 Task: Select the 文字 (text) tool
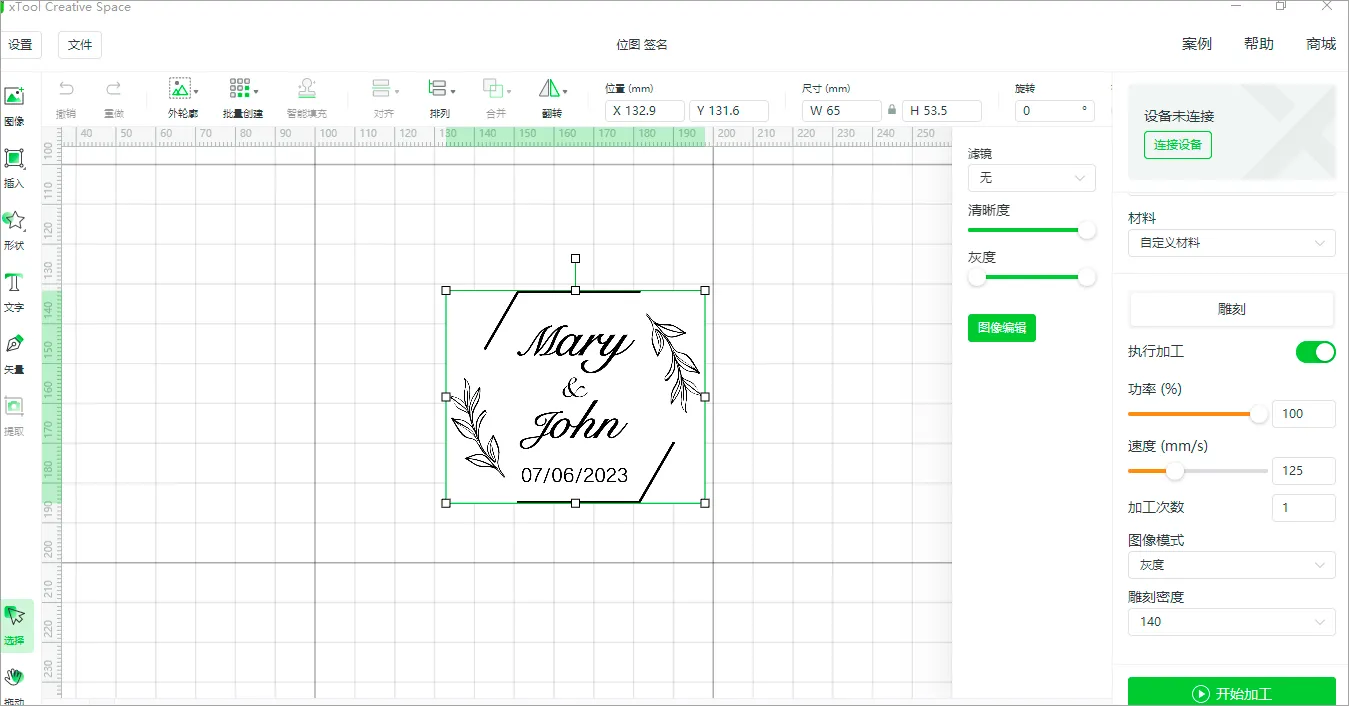14,291
